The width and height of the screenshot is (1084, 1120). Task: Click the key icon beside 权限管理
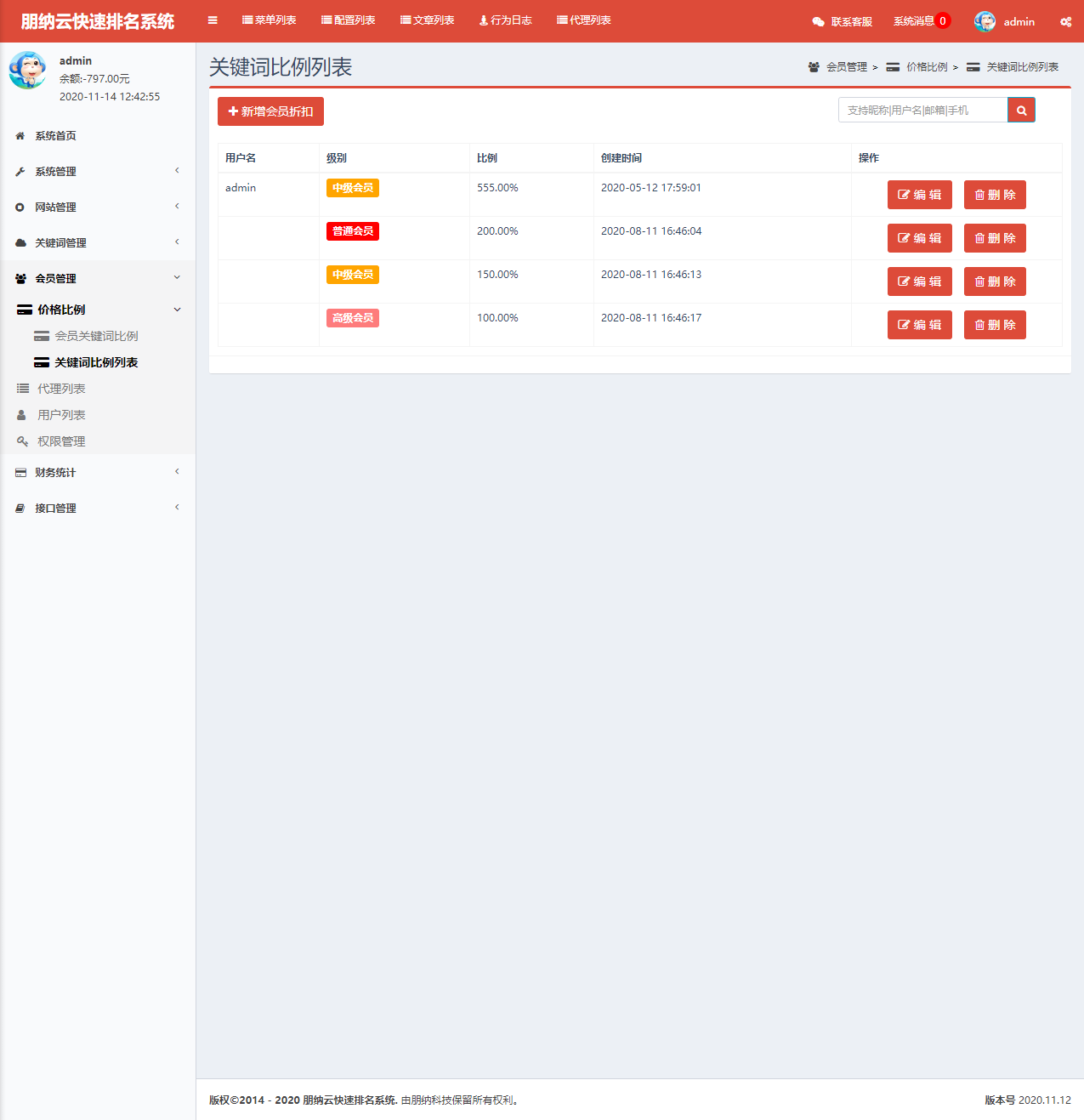click(23, 441)
